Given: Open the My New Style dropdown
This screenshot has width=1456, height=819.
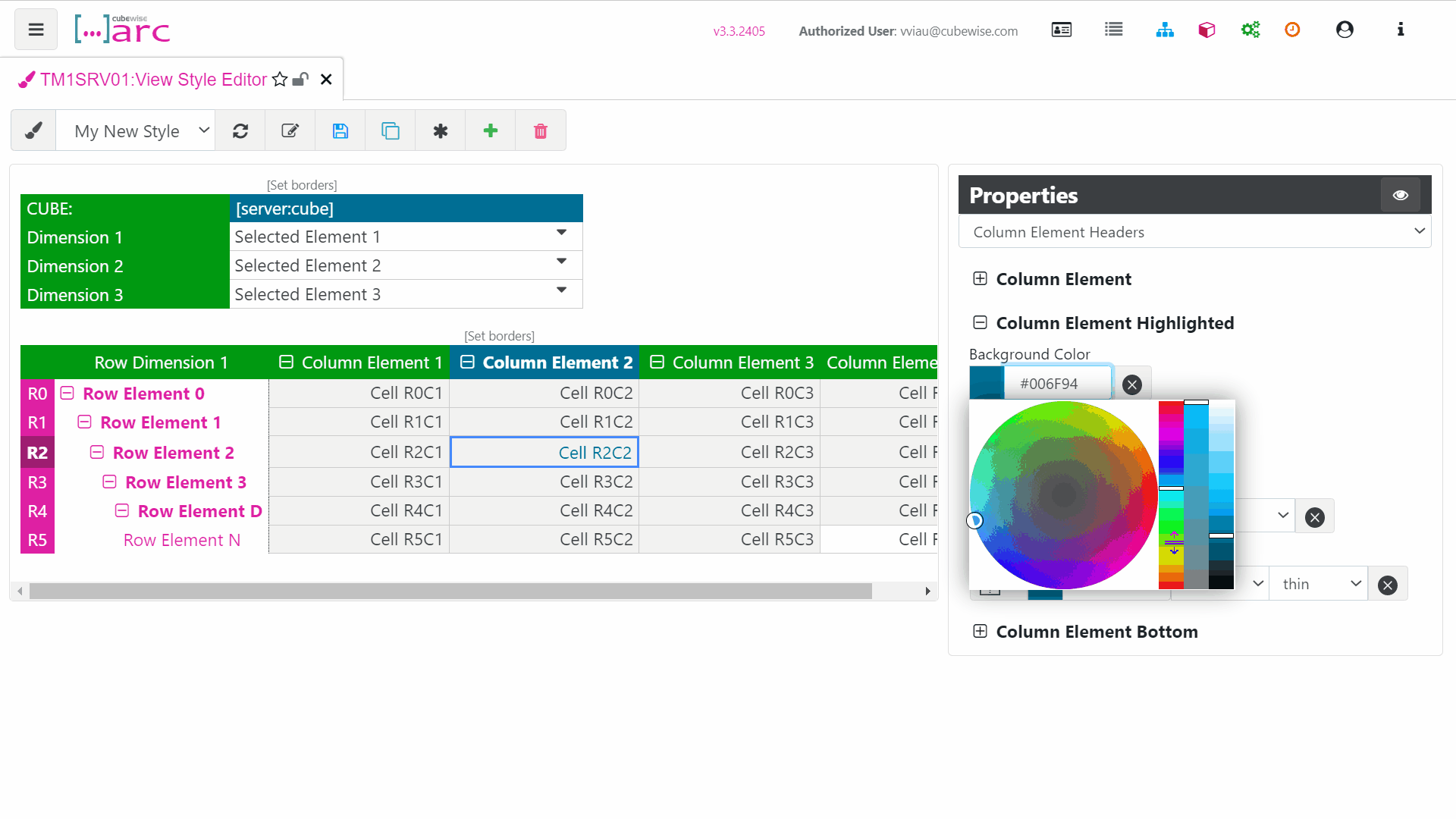Looking at the screenshot, I should [x=136, y=131].
